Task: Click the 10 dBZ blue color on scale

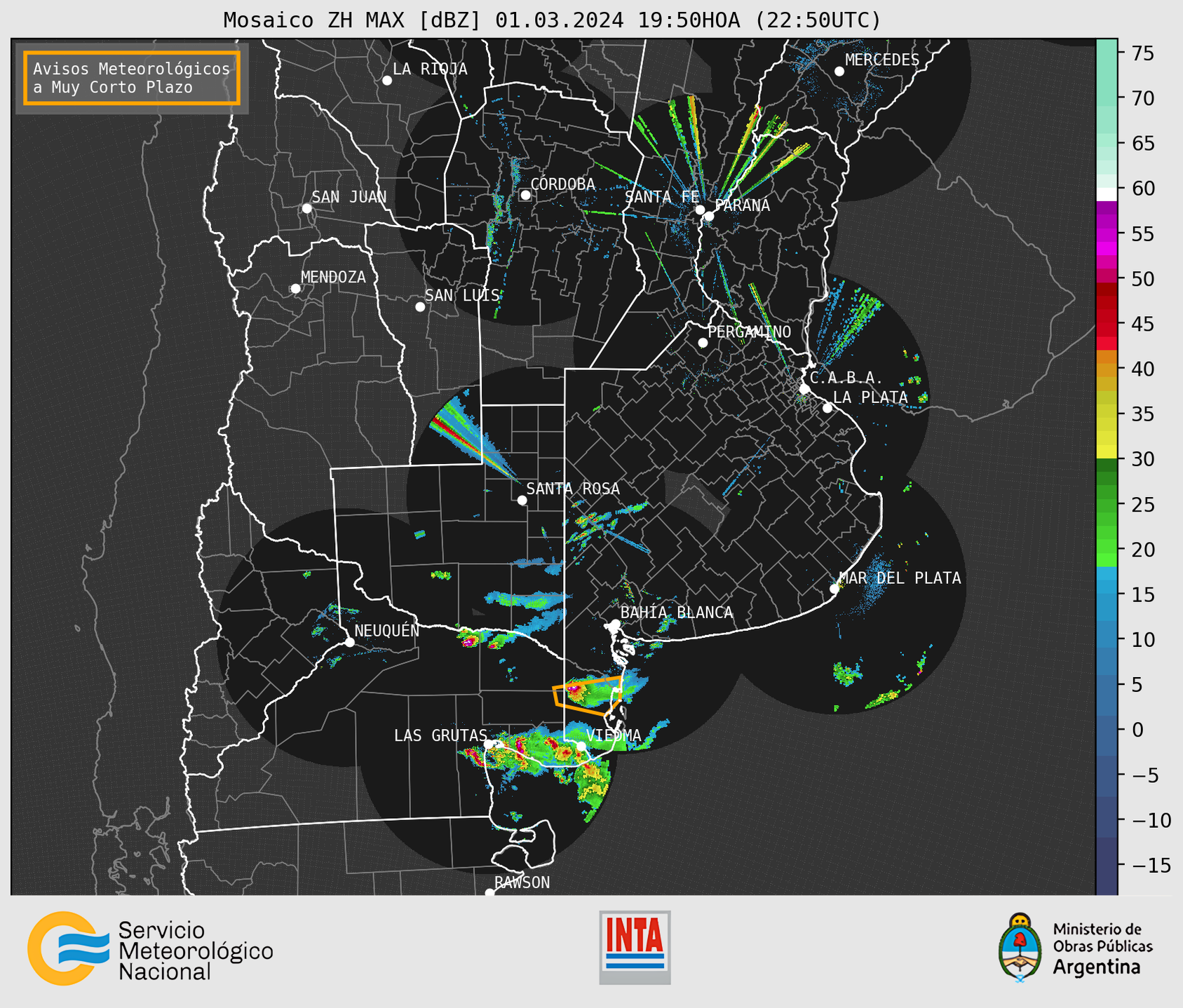Action: click(1107, 640)
